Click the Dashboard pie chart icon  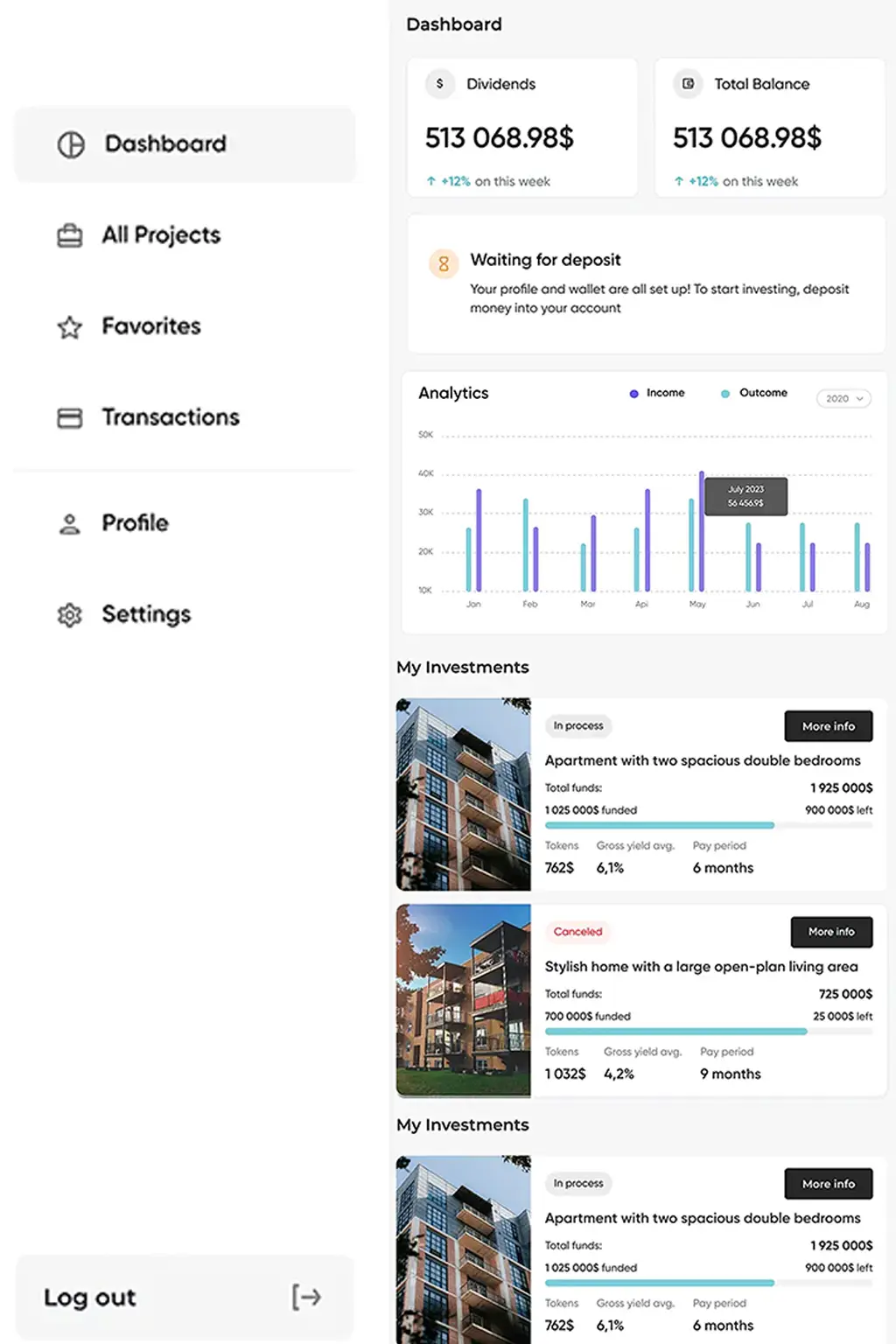(71, 144)
